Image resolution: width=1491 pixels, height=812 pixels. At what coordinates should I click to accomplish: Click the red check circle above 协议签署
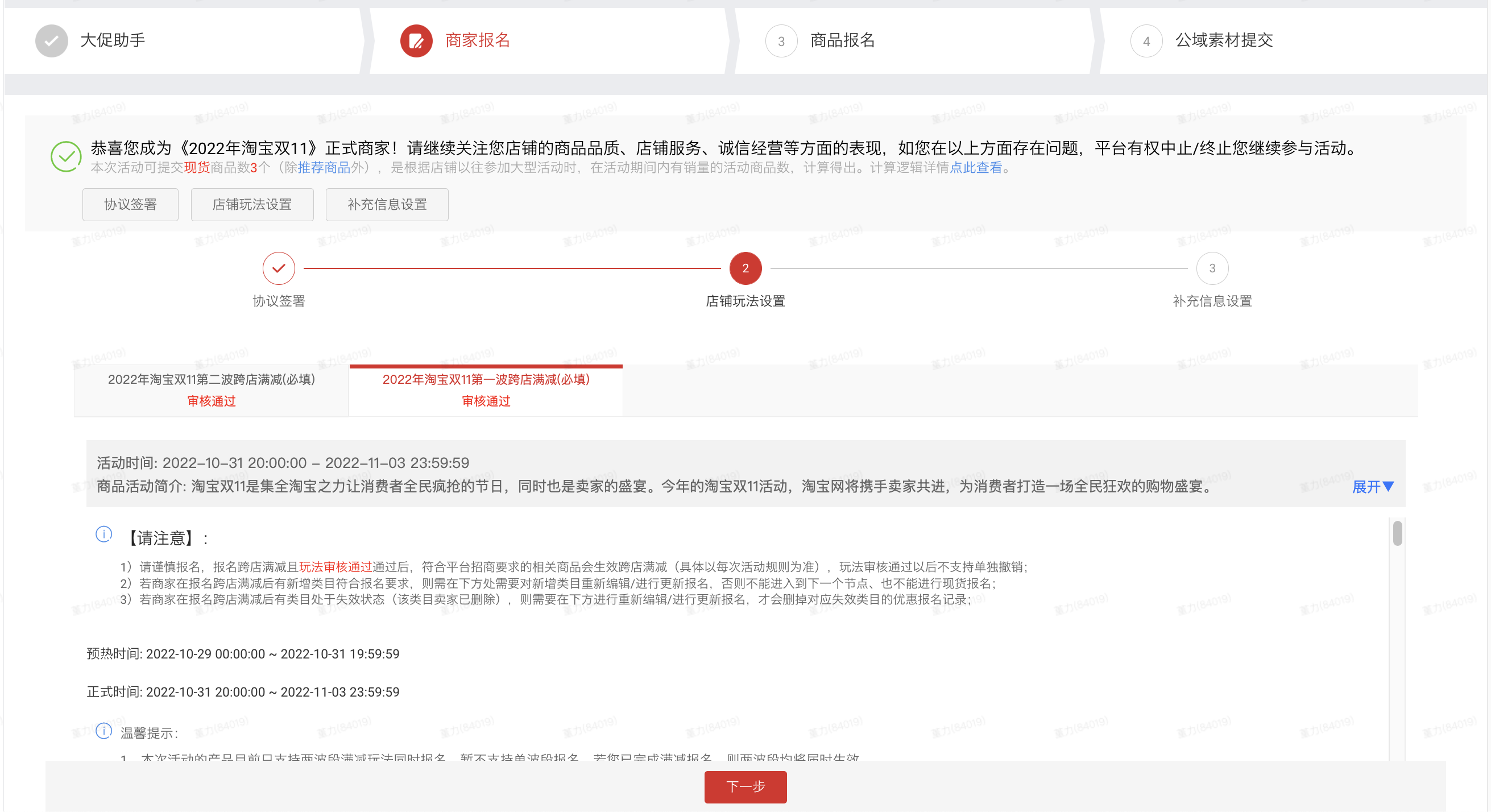[279, 268]
